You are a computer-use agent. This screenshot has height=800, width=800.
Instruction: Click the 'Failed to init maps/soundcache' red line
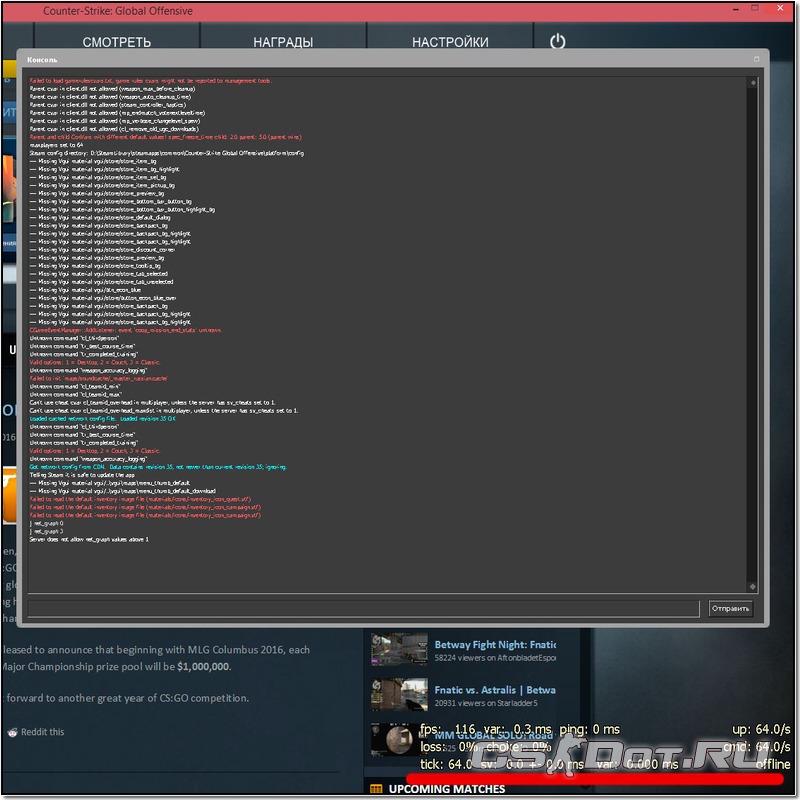[x=98, y=379]
